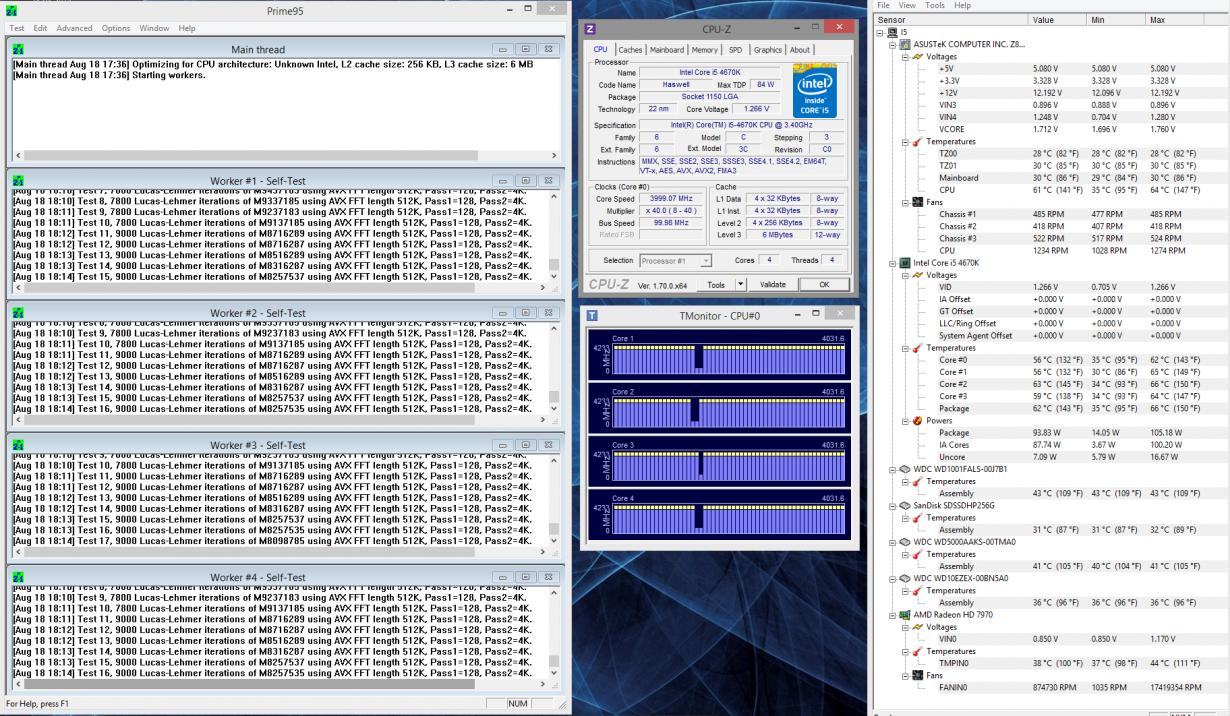Image resolution: width=1230 pixels, height=716 pixels.
Task: Click the ASUSTeK Voltages lightning icon
Action: (917, 56)
